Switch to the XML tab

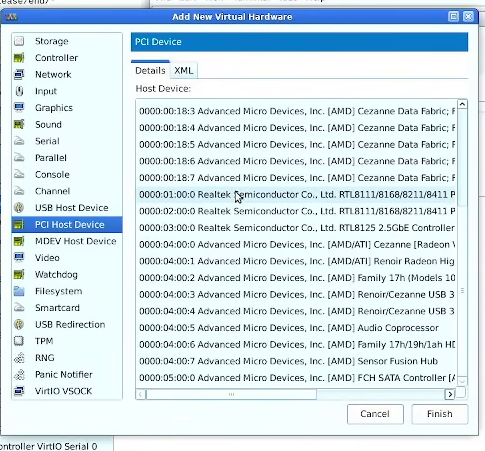click(184, 70)
